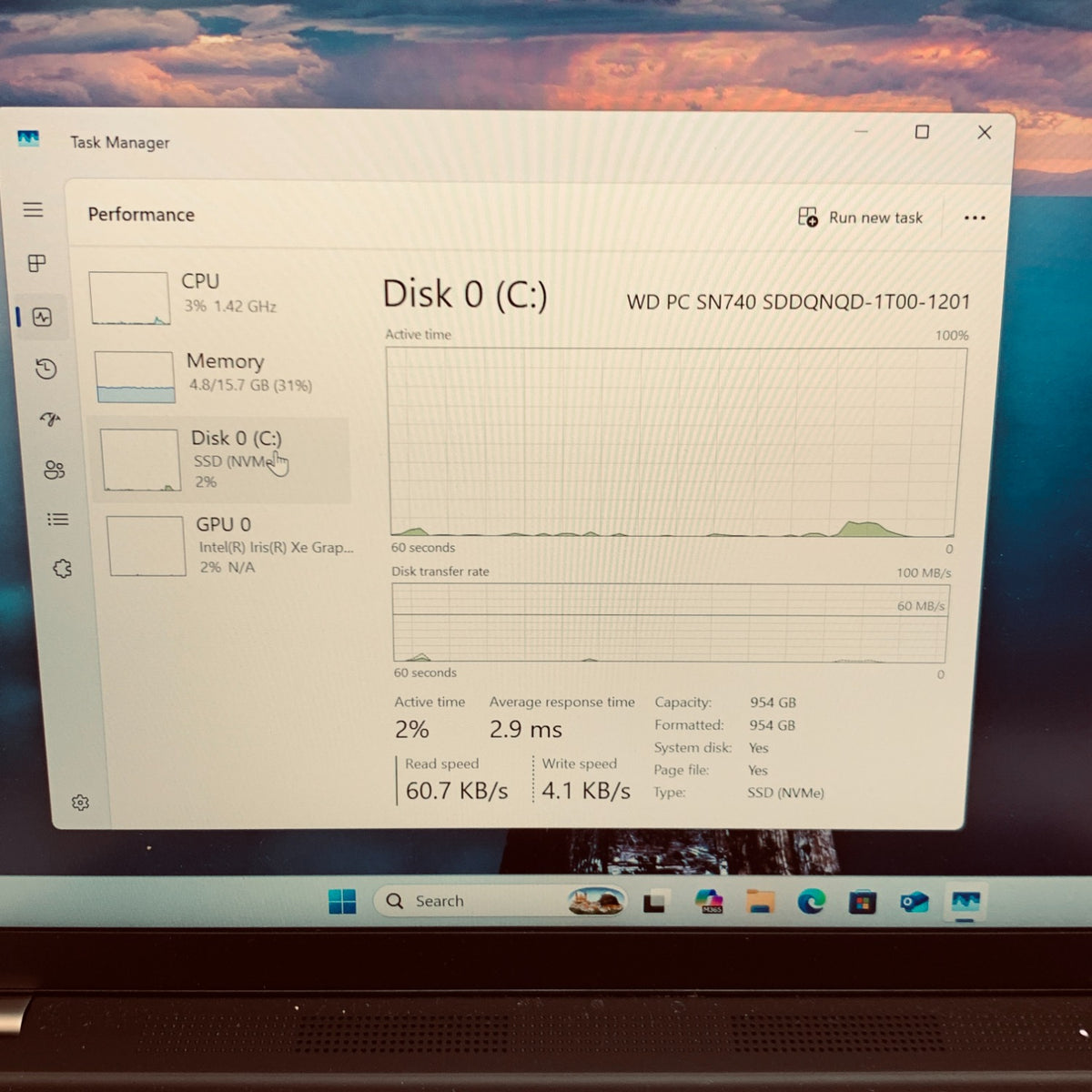Open Microsoft Store from the taskbar
This screenshot has width=1092, height=1092.
click(862, 902)
